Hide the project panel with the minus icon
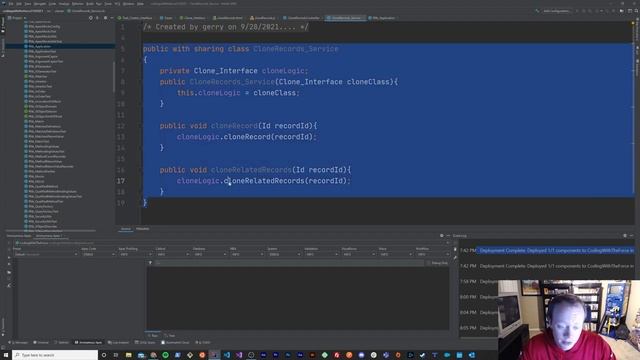 112,18
